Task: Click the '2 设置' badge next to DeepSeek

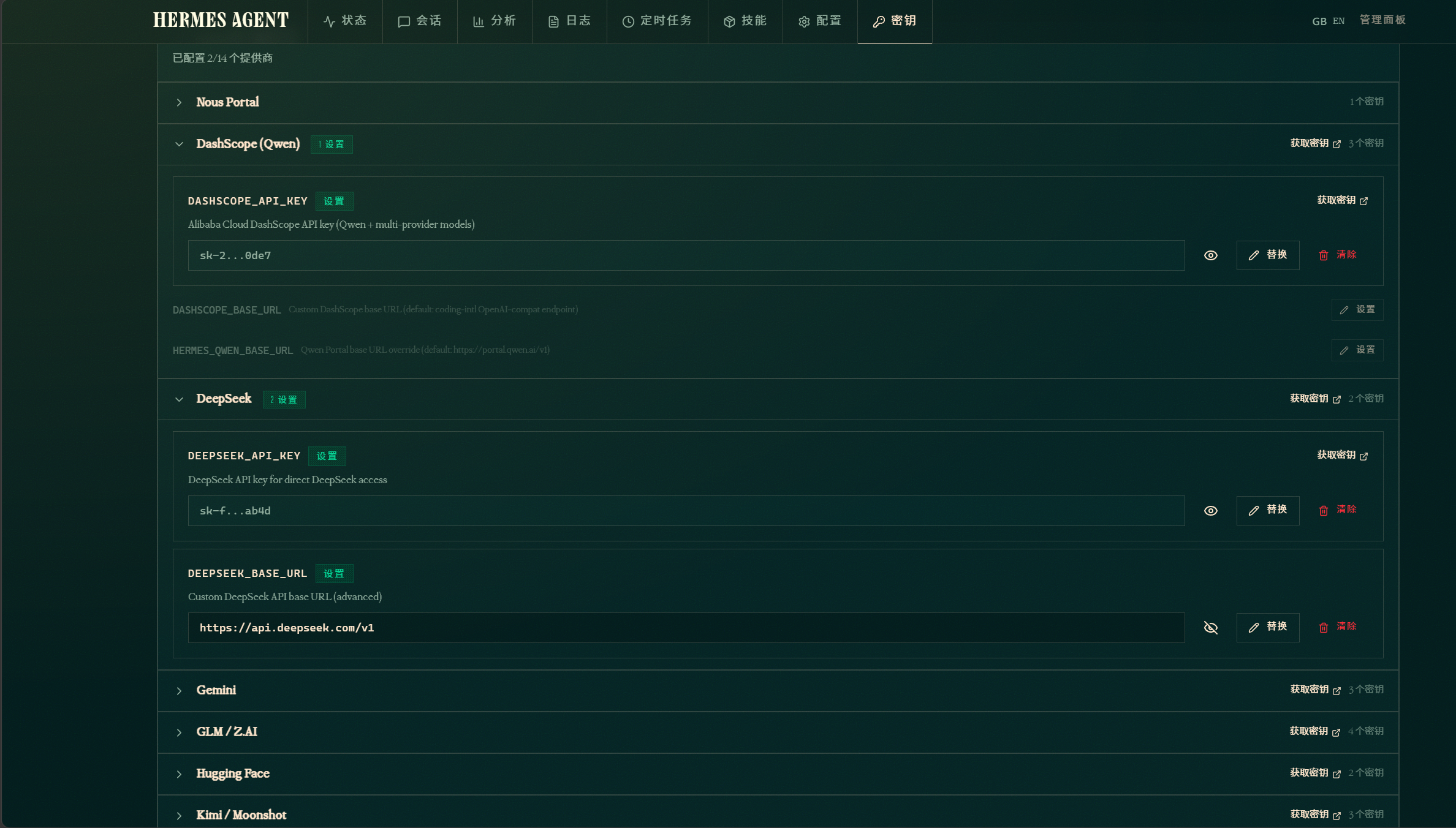Action: [284, 400]
